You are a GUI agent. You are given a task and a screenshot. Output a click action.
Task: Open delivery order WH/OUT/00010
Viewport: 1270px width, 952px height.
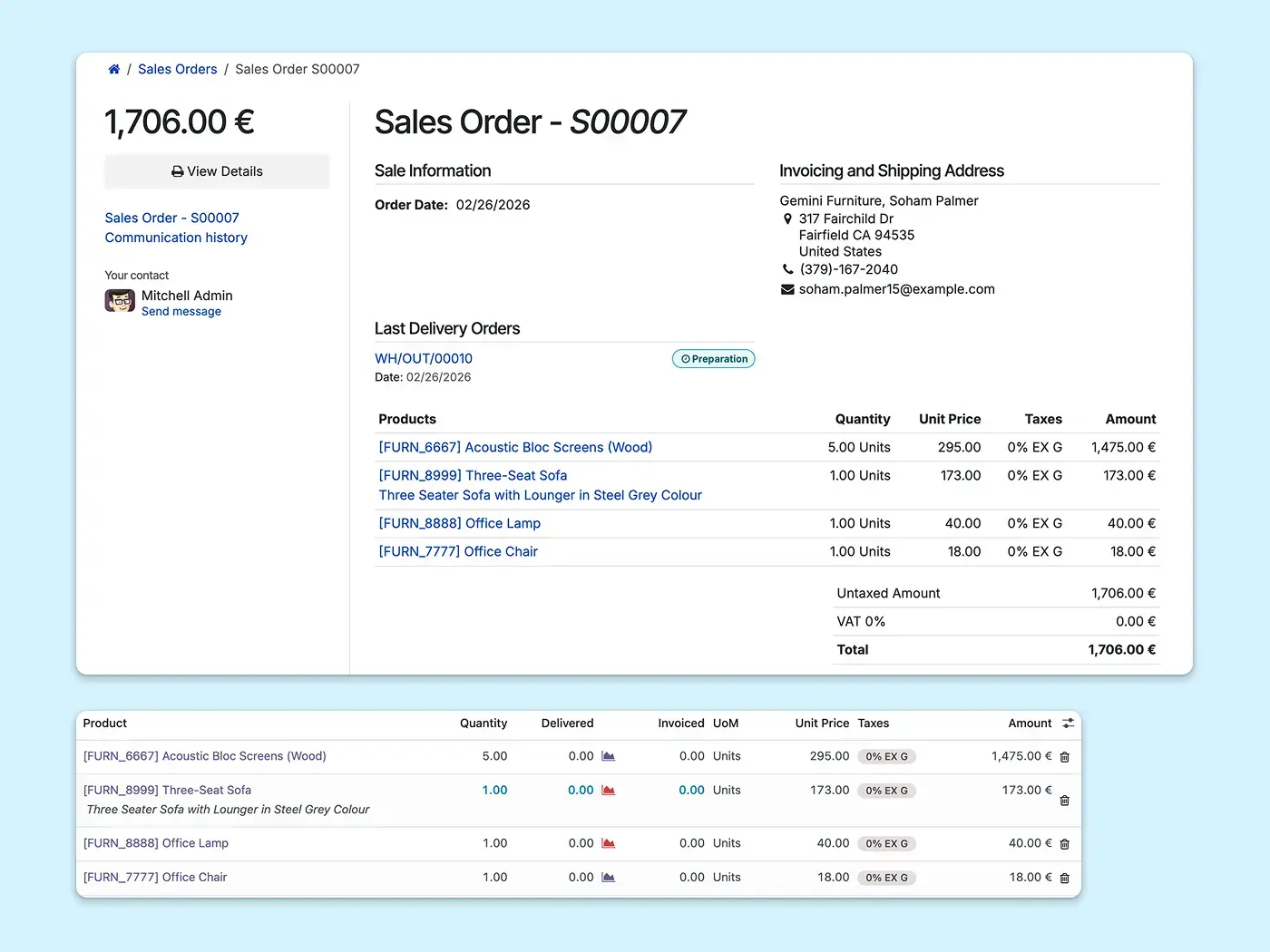[424, 358]
